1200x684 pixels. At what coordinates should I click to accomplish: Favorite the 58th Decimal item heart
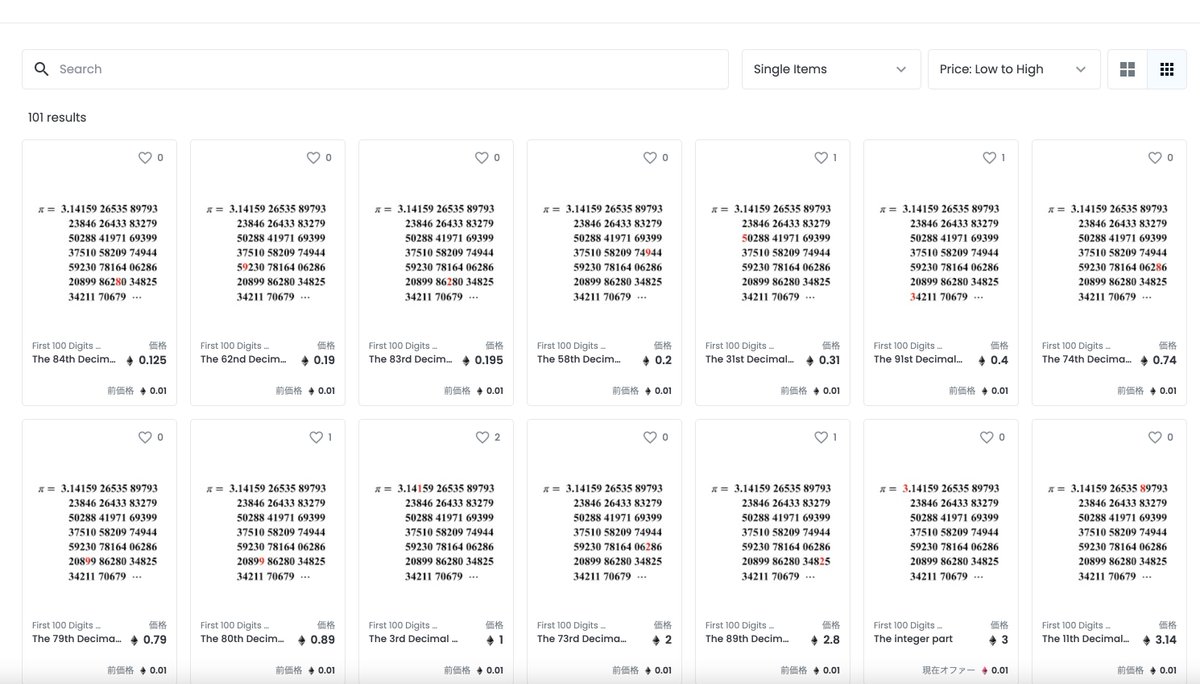pyautogui.click(x=650, y=158)
